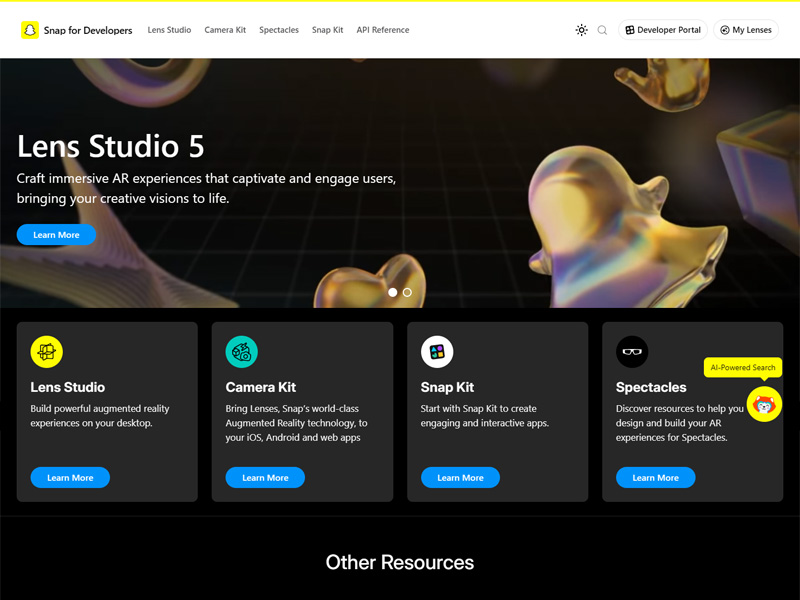This screenshot has height=600, width=800.
Task: Click the Spectacles glasses icon
Action: coord(631,351)
